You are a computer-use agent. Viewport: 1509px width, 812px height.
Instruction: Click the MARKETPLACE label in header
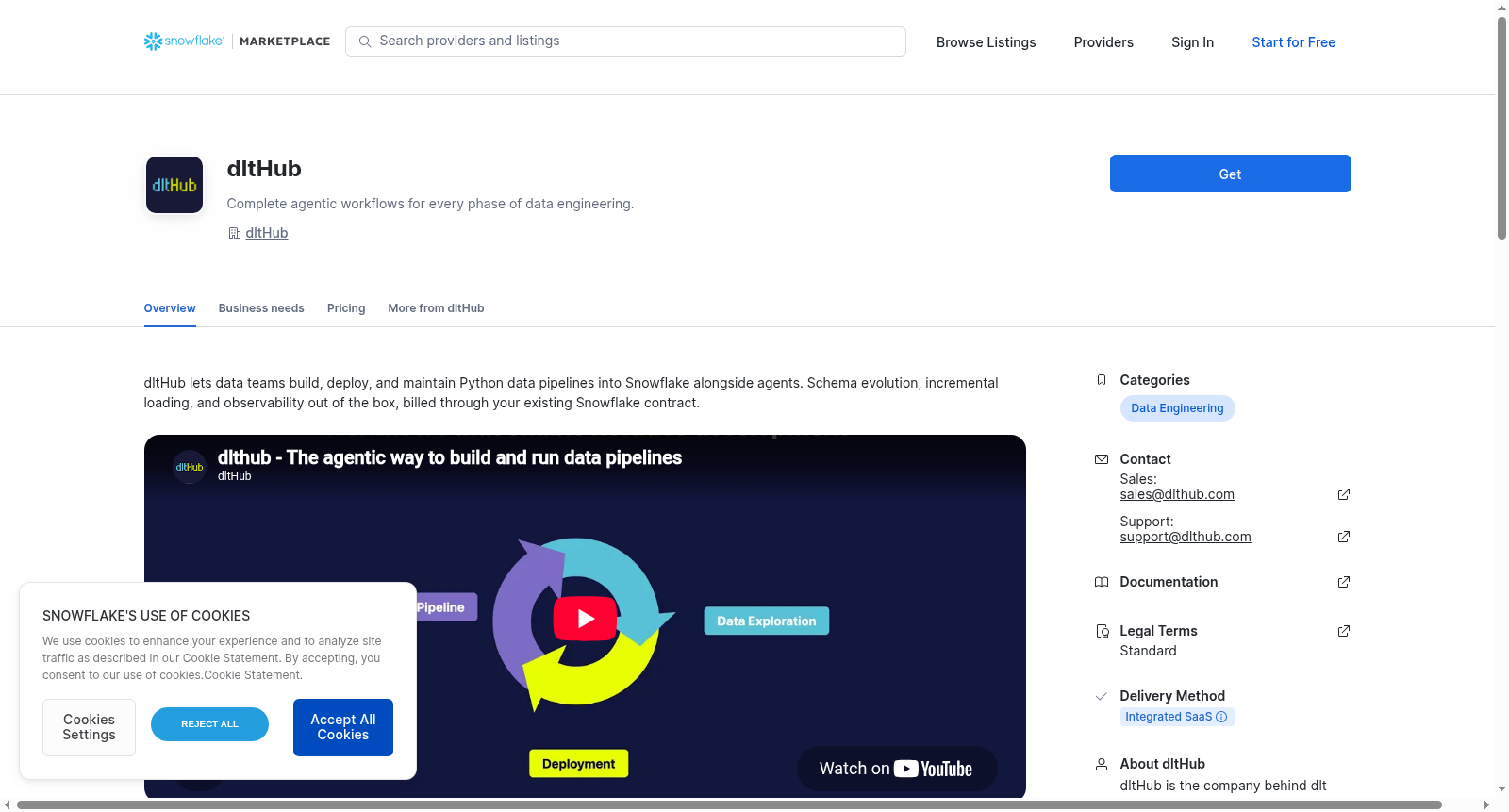[x=285, y=41]
